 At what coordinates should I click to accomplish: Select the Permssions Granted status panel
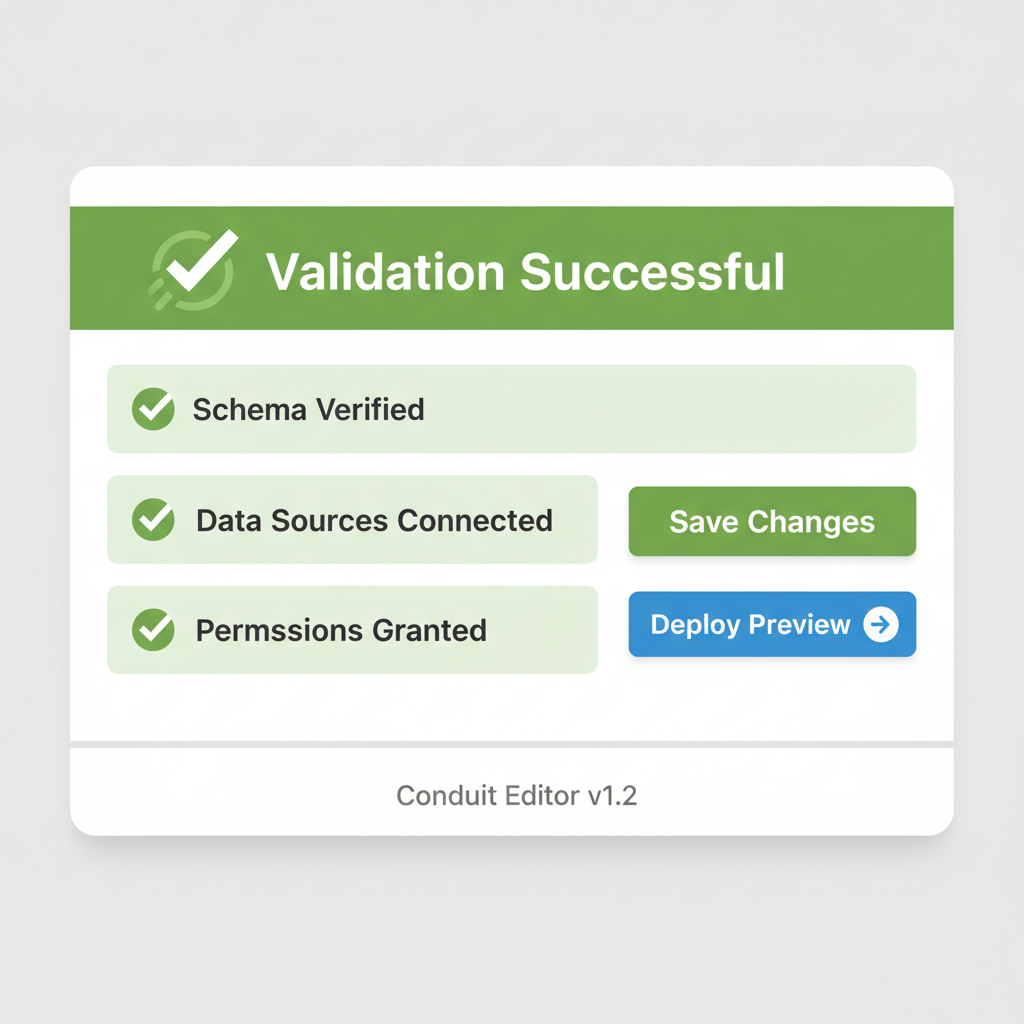point(352,630)
